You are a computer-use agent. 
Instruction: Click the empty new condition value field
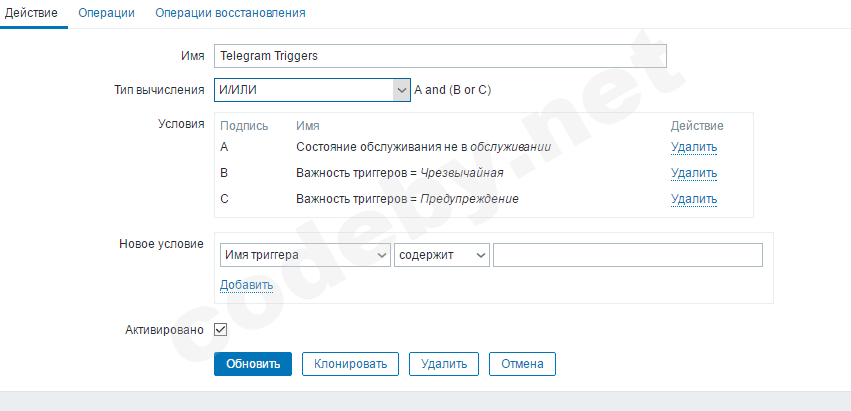coord(628,255)
